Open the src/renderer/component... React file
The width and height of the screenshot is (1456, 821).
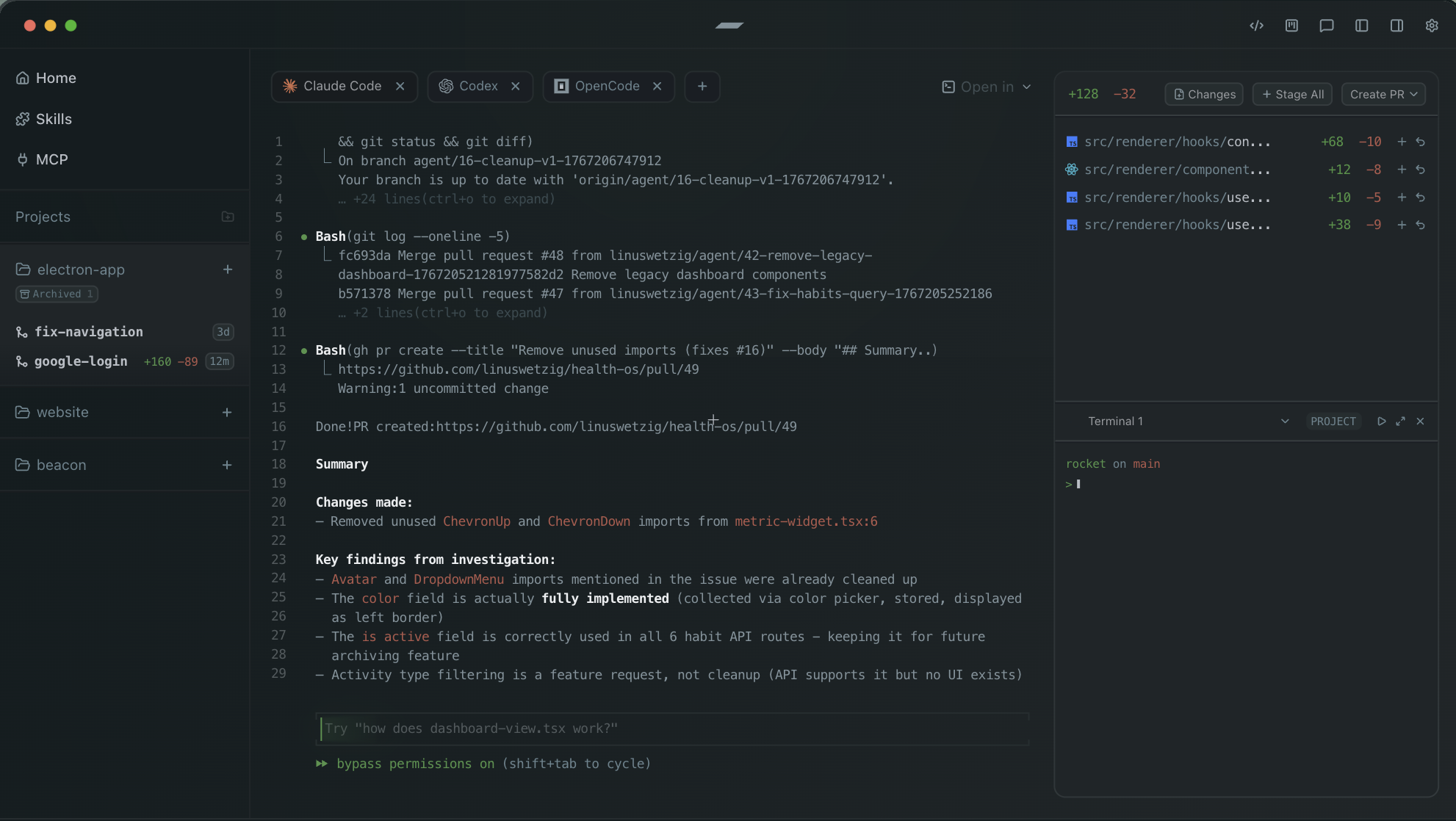click(1177, 170)
